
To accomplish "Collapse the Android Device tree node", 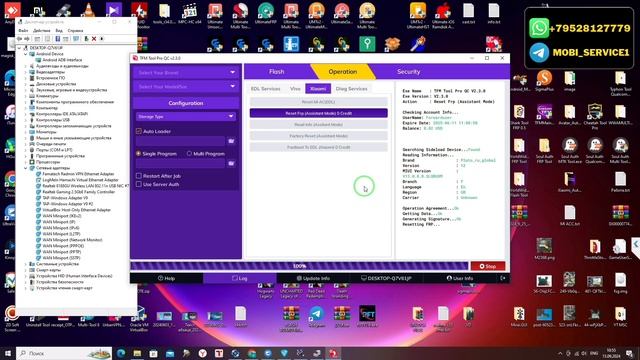I will click(x=25, y=54).
